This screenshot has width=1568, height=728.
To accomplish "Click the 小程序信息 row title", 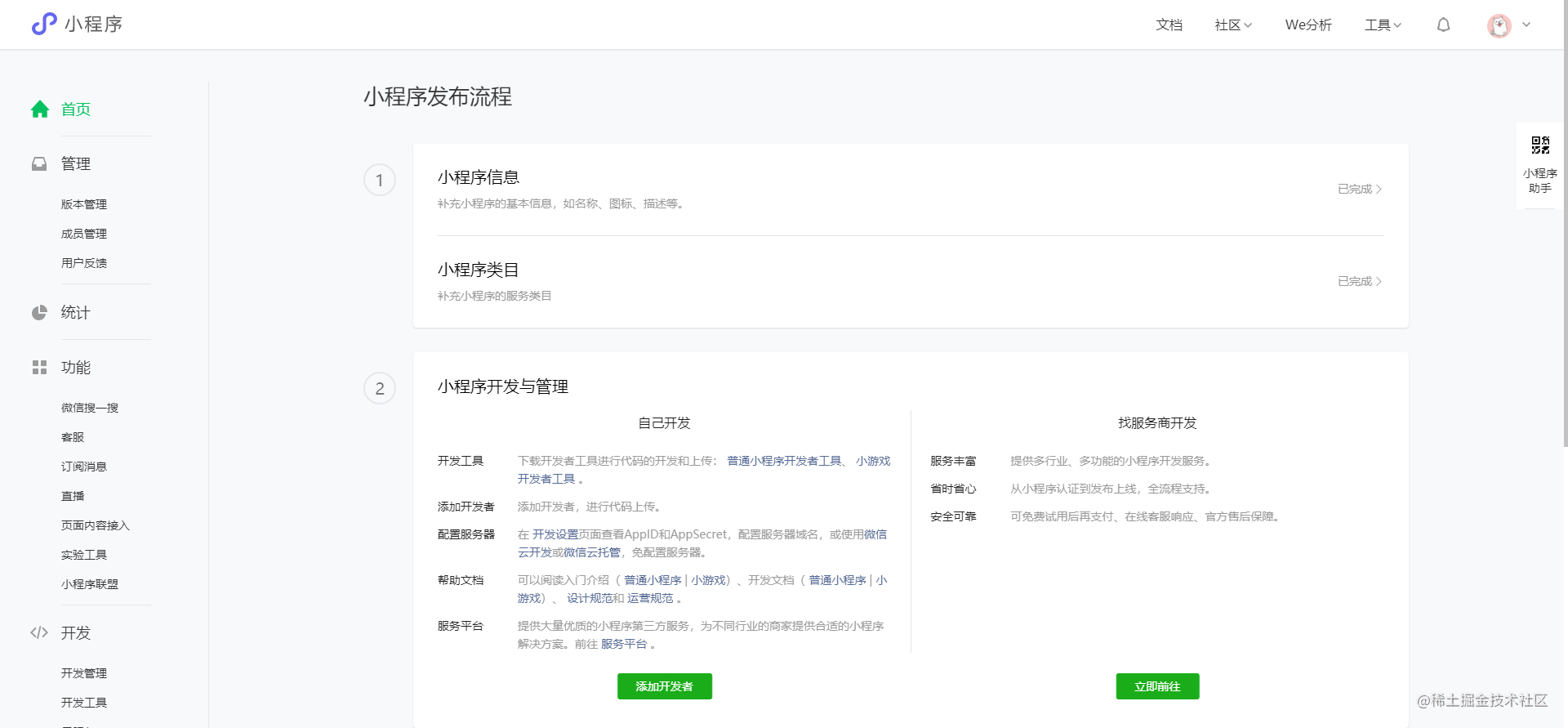I will (479, 177).
